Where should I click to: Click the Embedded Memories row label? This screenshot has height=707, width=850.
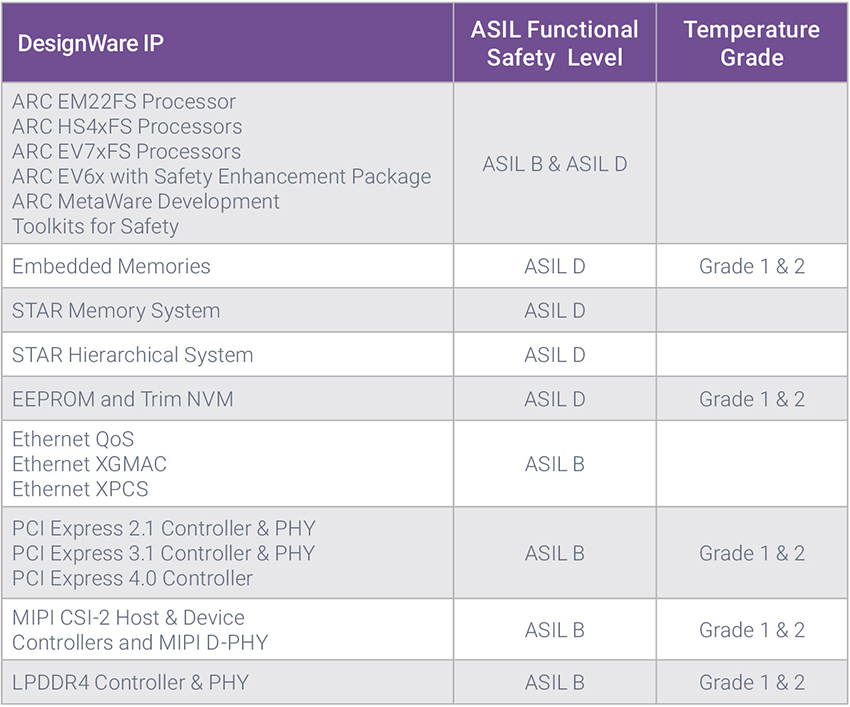click(x=111, y=266)
